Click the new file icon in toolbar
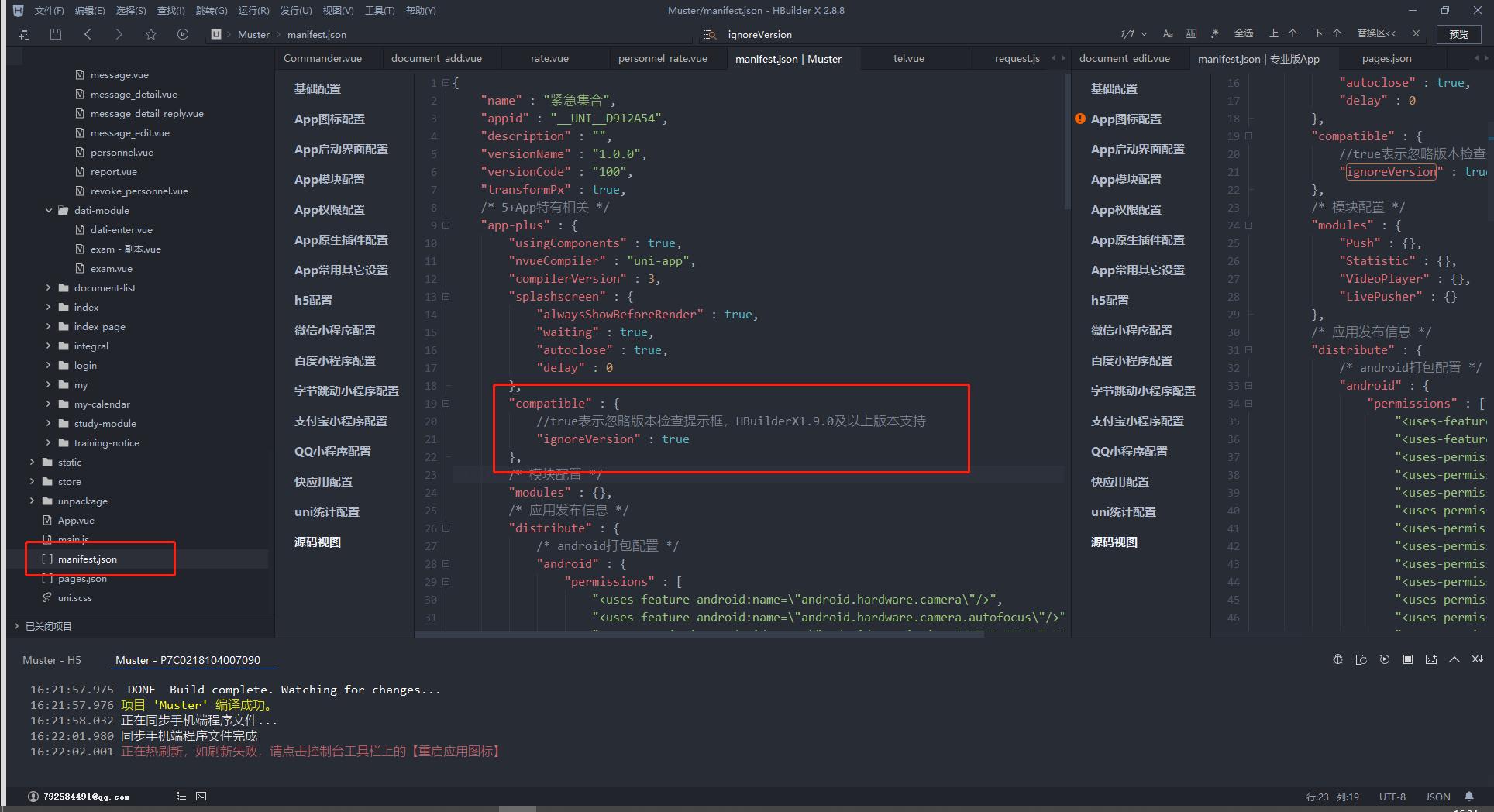 24,34
